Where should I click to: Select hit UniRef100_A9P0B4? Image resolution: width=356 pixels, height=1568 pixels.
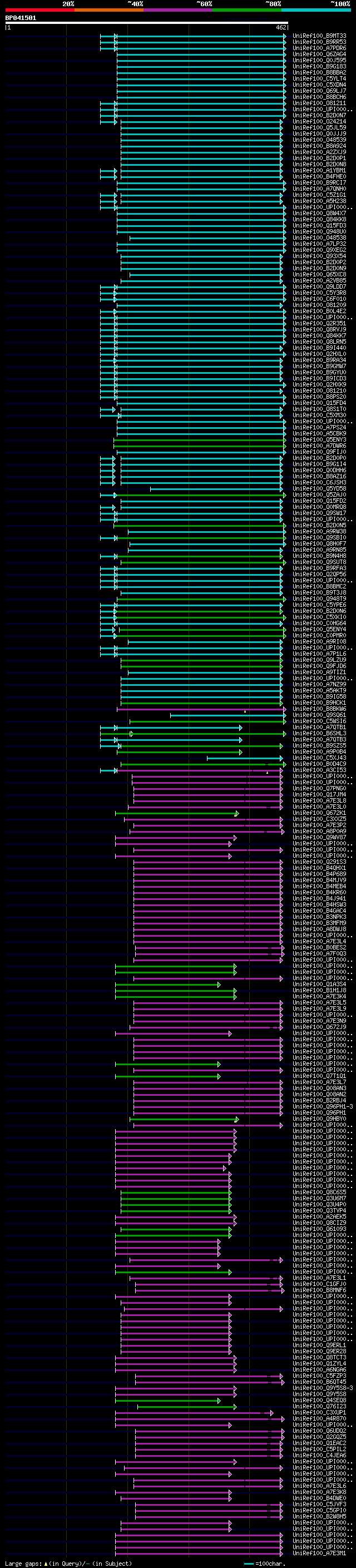319,752
